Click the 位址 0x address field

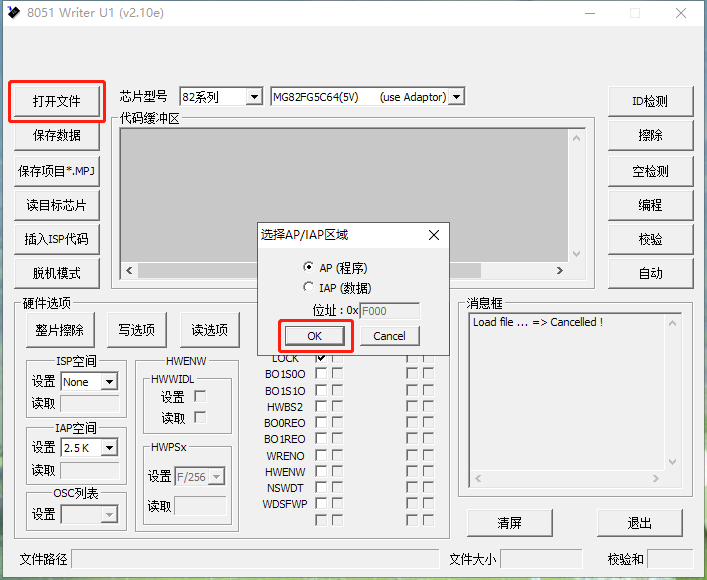(390, 311)
